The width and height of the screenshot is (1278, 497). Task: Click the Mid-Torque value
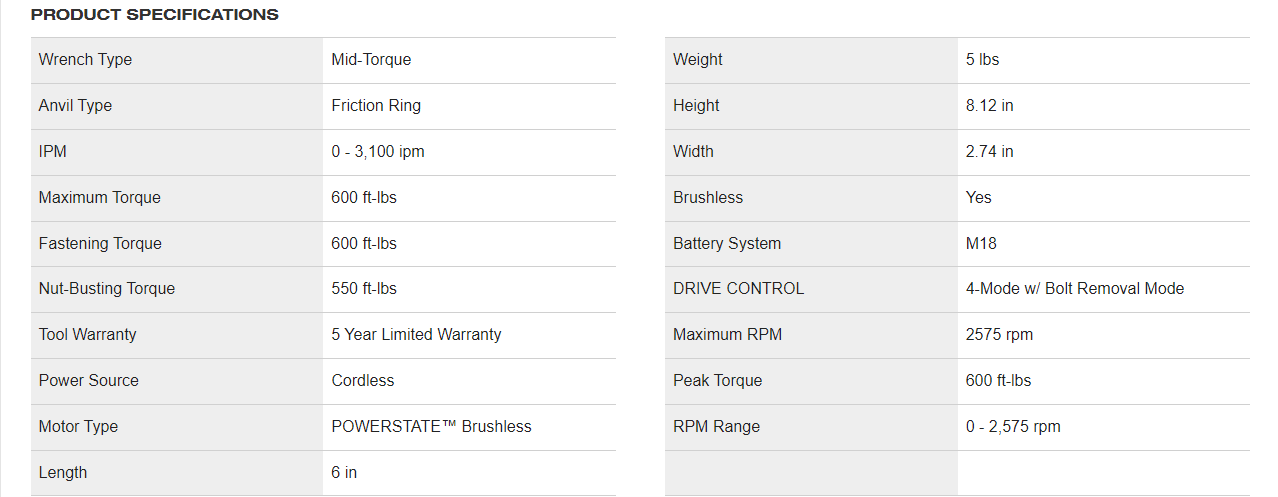(371, 60)
